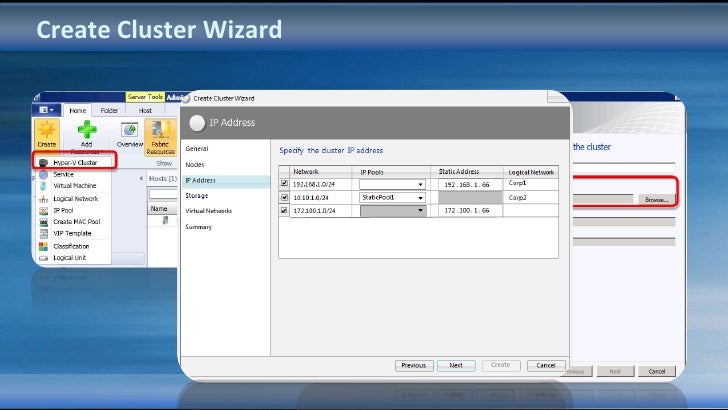Switch to the Folder ribbon tab
This screenshot has width=728, height=410.
[109, 111]
